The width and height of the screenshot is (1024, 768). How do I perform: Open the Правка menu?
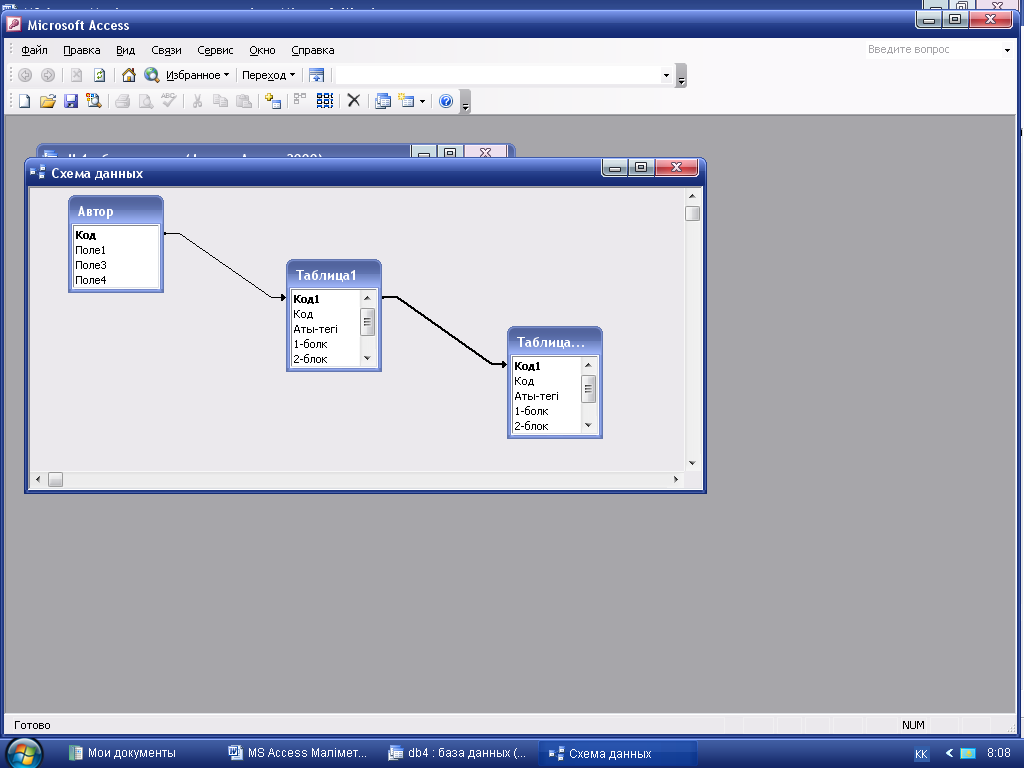tap(82, 50)
